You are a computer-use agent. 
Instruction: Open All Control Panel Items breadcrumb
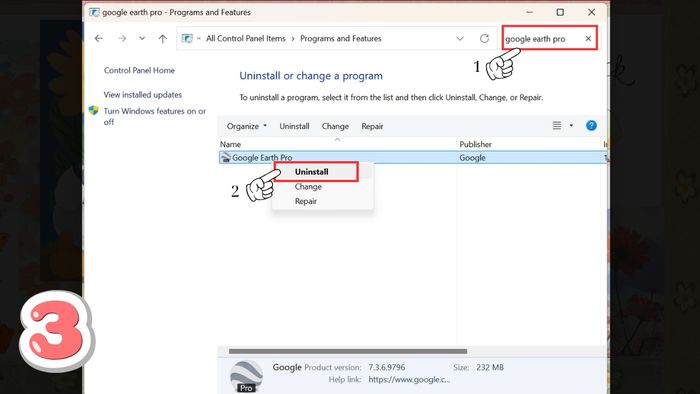pos(246,38)
